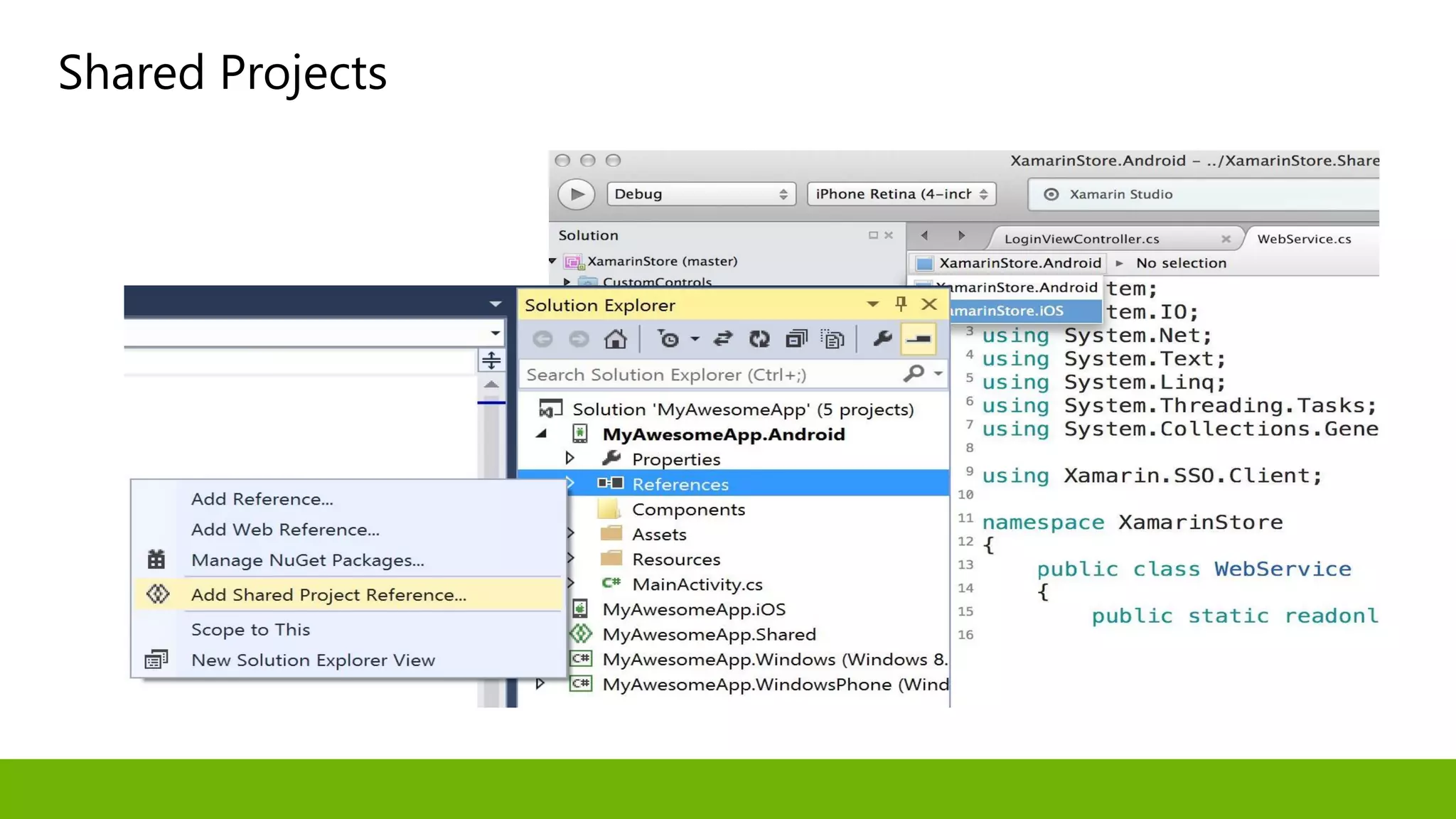Click the shared project diamond icon in menu
Viewport: 1456px width, 819px height.
pyautogui.click(x=157, y=594)
